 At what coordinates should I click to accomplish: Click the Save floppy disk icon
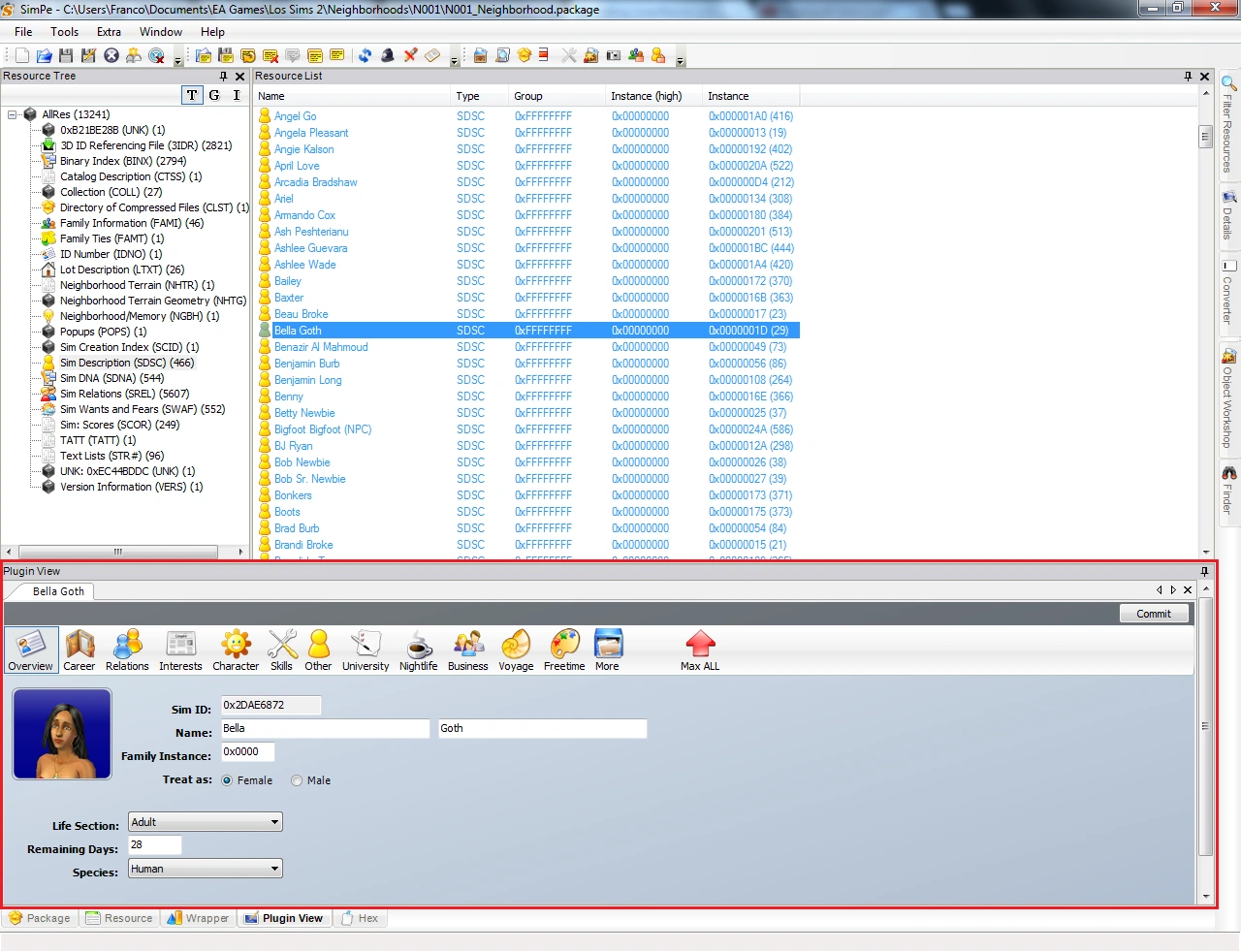(66, 55)
